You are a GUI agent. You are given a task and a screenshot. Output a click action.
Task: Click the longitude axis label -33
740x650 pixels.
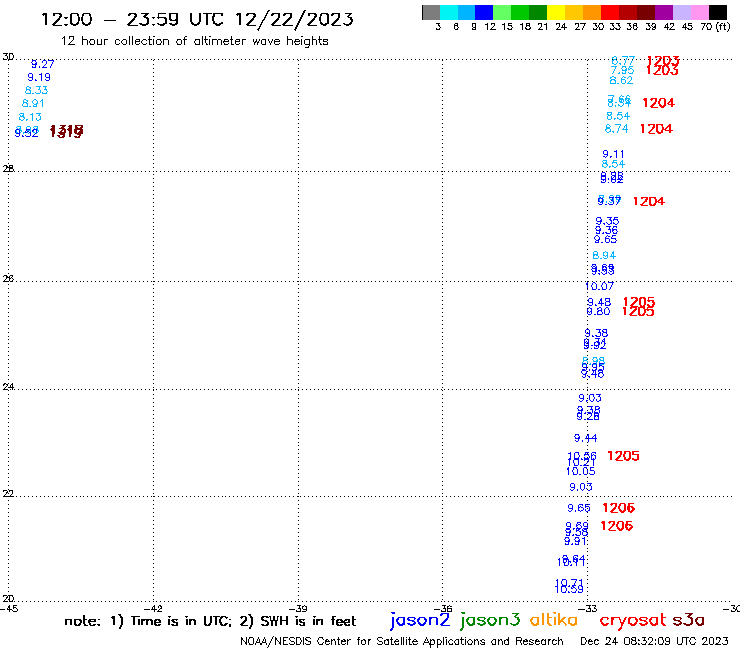588,608
